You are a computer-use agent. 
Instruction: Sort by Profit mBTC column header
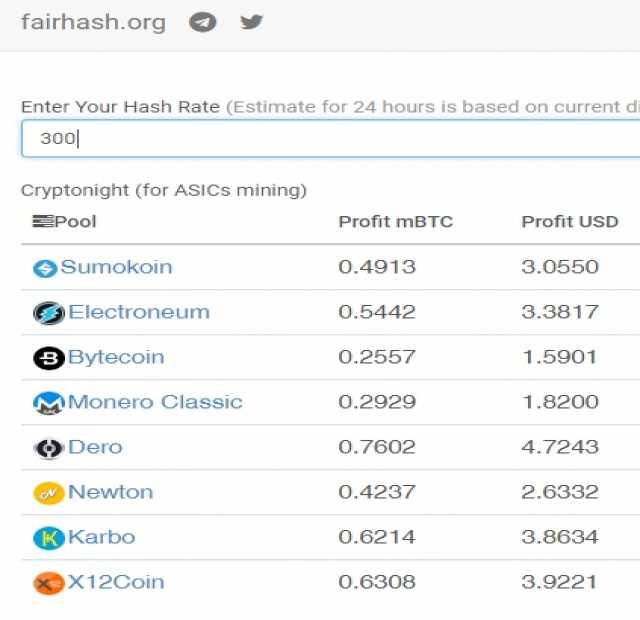(396, 222)
